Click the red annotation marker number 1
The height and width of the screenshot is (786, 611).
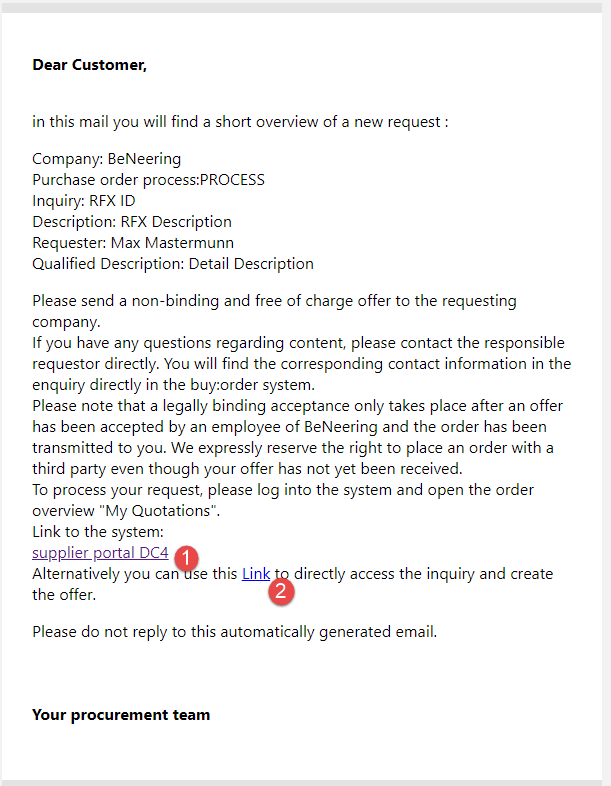(186, 556)
